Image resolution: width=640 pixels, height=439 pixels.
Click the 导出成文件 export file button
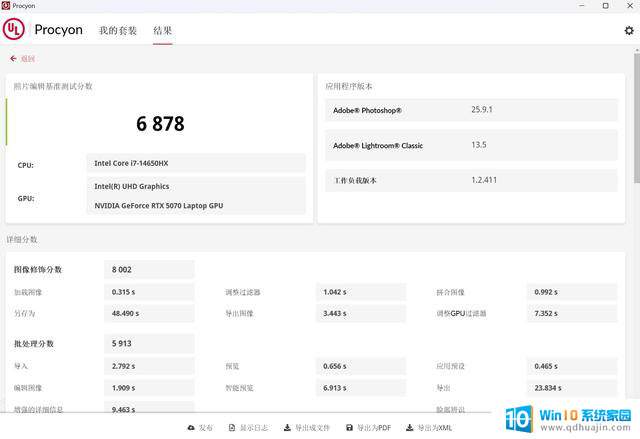click(307, 428)
